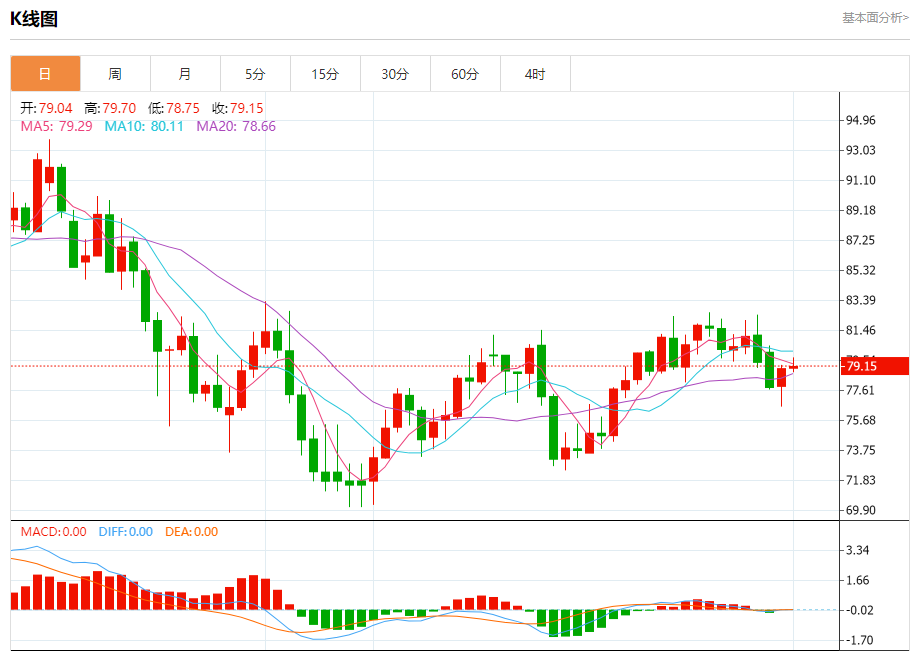Click the -1.70 MACD axis label
Image resolution: width=918 pixels, height=651 pixels.
click(x=858, y=640)
